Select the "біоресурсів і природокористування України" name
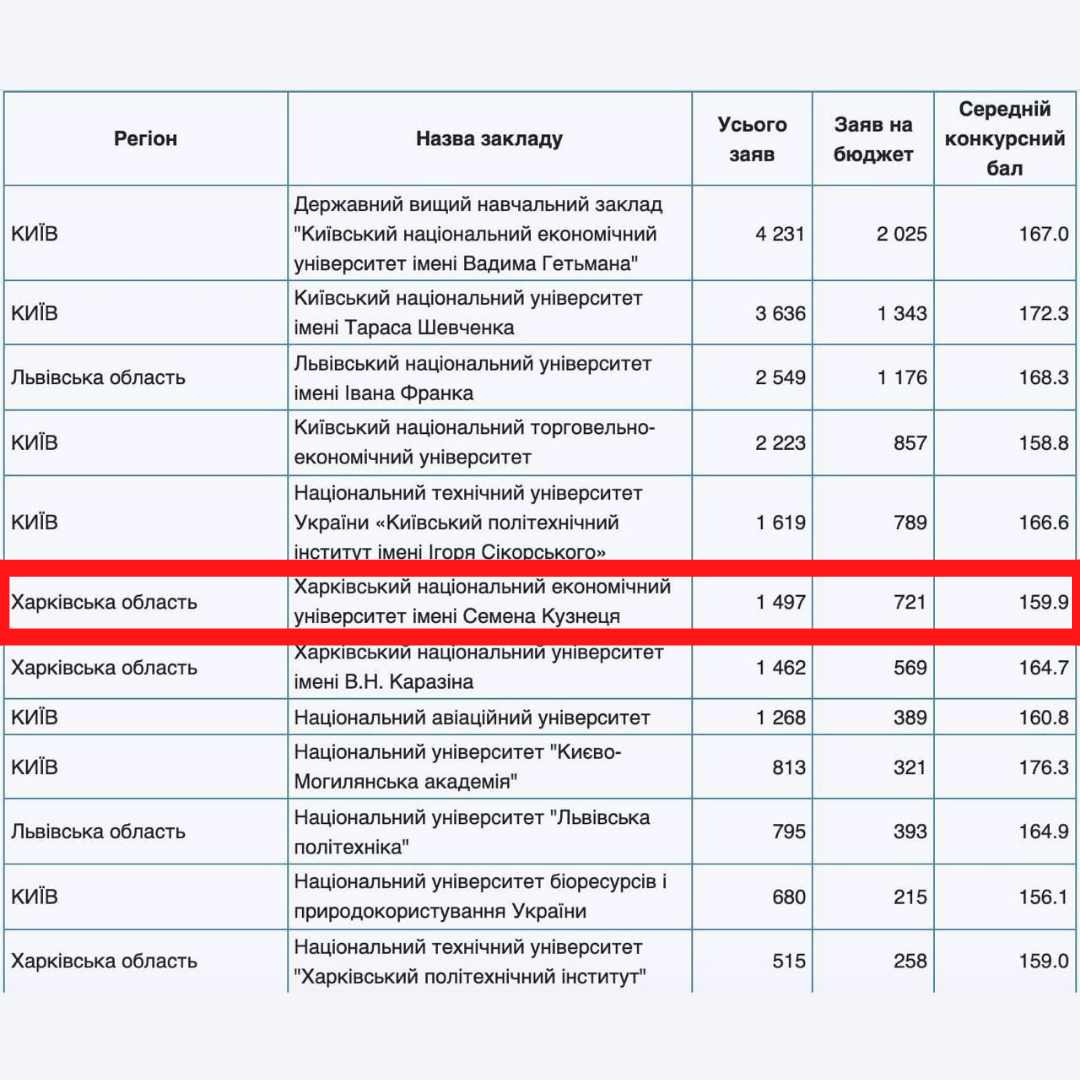This screenshot has height=1080, width=1080. pos(480,896)
